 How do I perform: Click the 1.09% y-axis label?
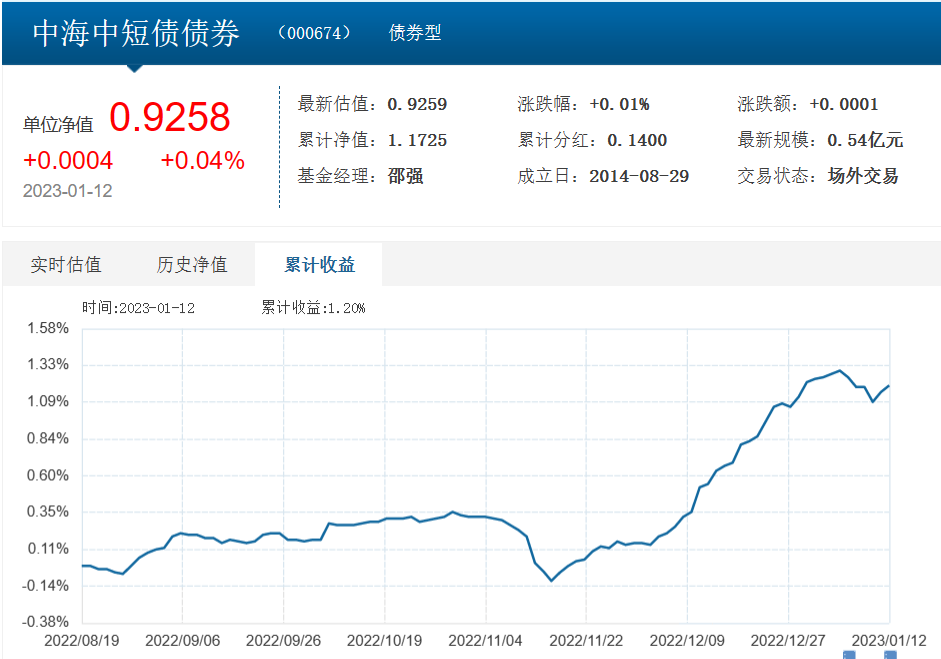click(x=48, y=401)
